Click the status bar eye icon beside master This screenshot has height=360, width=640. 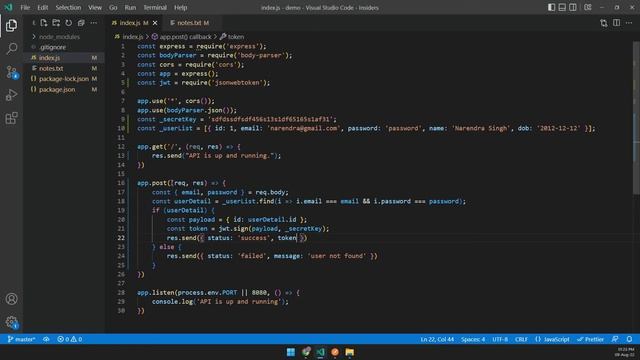(46, 339)
